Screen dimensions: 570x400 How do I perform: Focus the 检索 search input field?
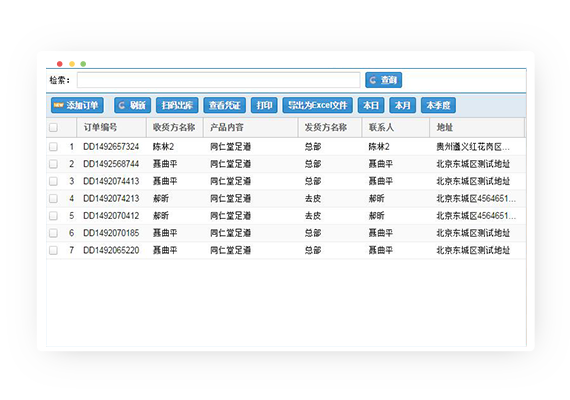point(218,80)
